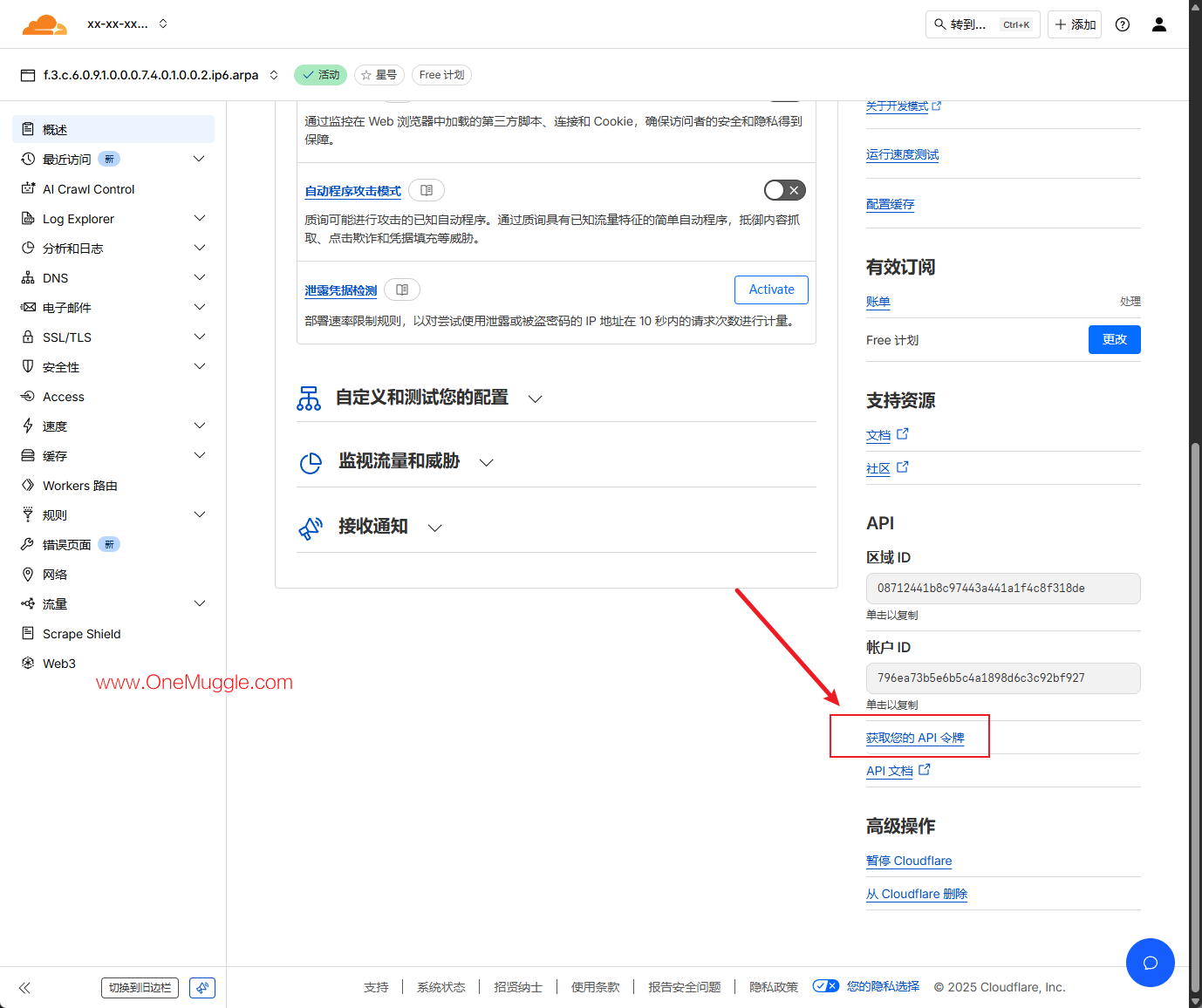Expand the 规则 sidebar menu
Image resolution: width=1202 pixels, height=1008 pixels.
click(200, 514)
